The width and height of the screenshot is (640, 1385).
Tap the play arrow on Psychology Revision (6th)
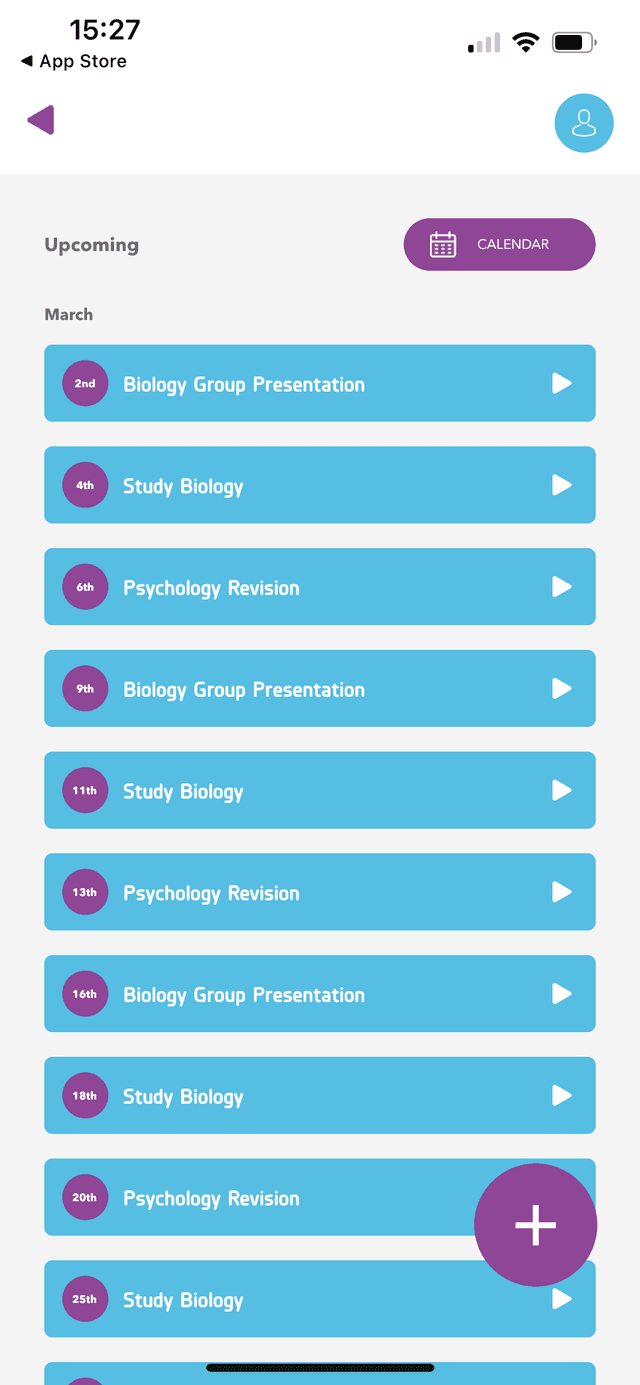[561, 587]
